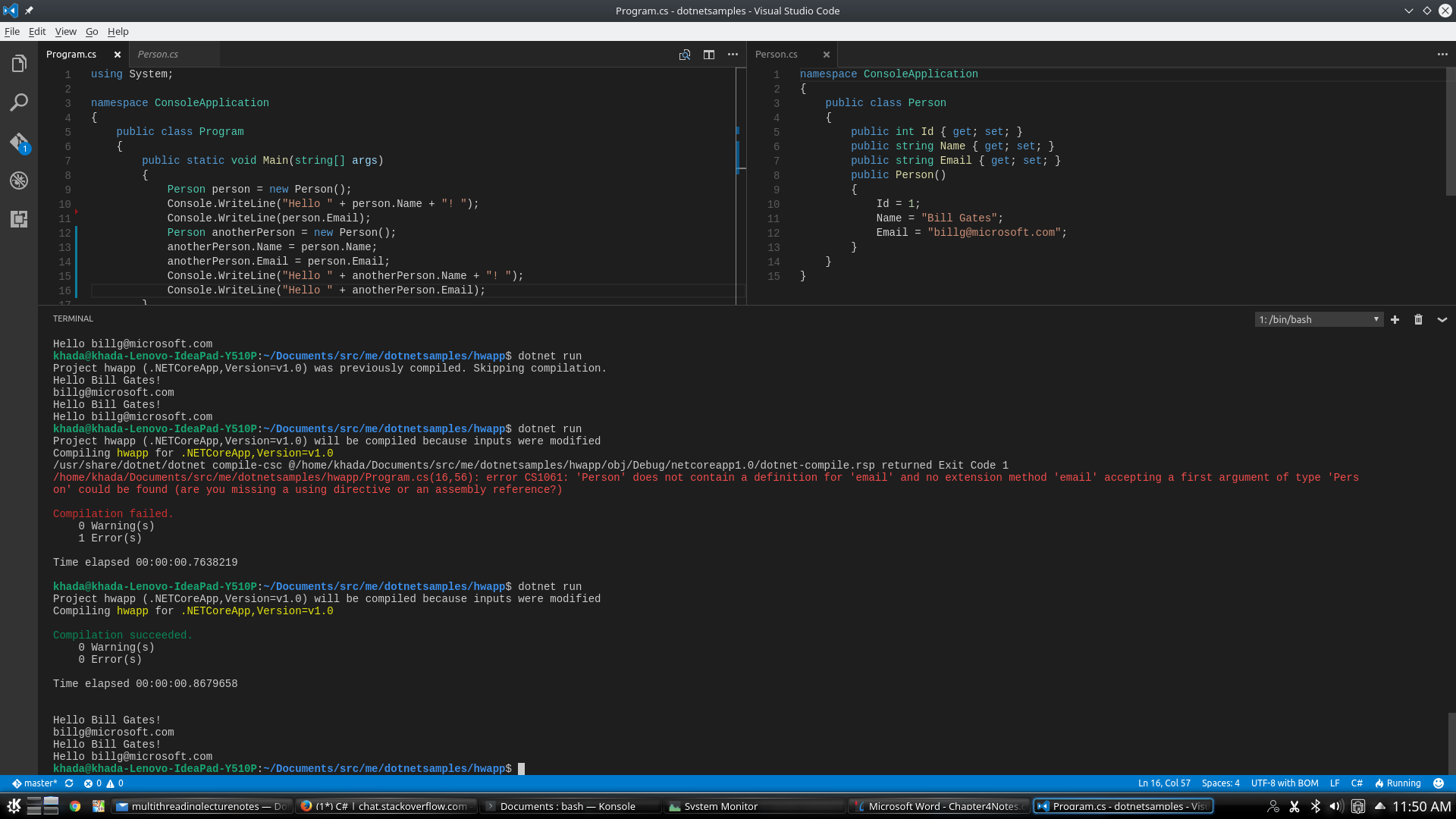Open the KDE application launcher
The height and width of the screenshot is (819, 1456).
(x=14, y=805)
